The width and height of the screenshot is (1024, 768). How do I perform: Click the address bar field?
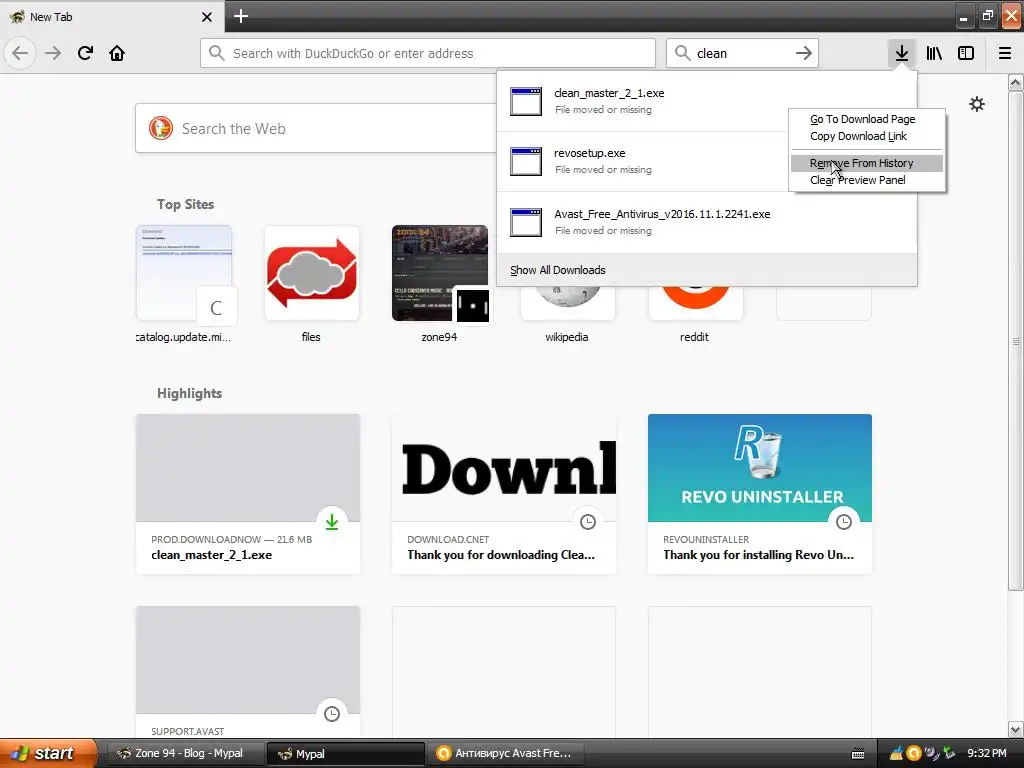pos(428,53)
